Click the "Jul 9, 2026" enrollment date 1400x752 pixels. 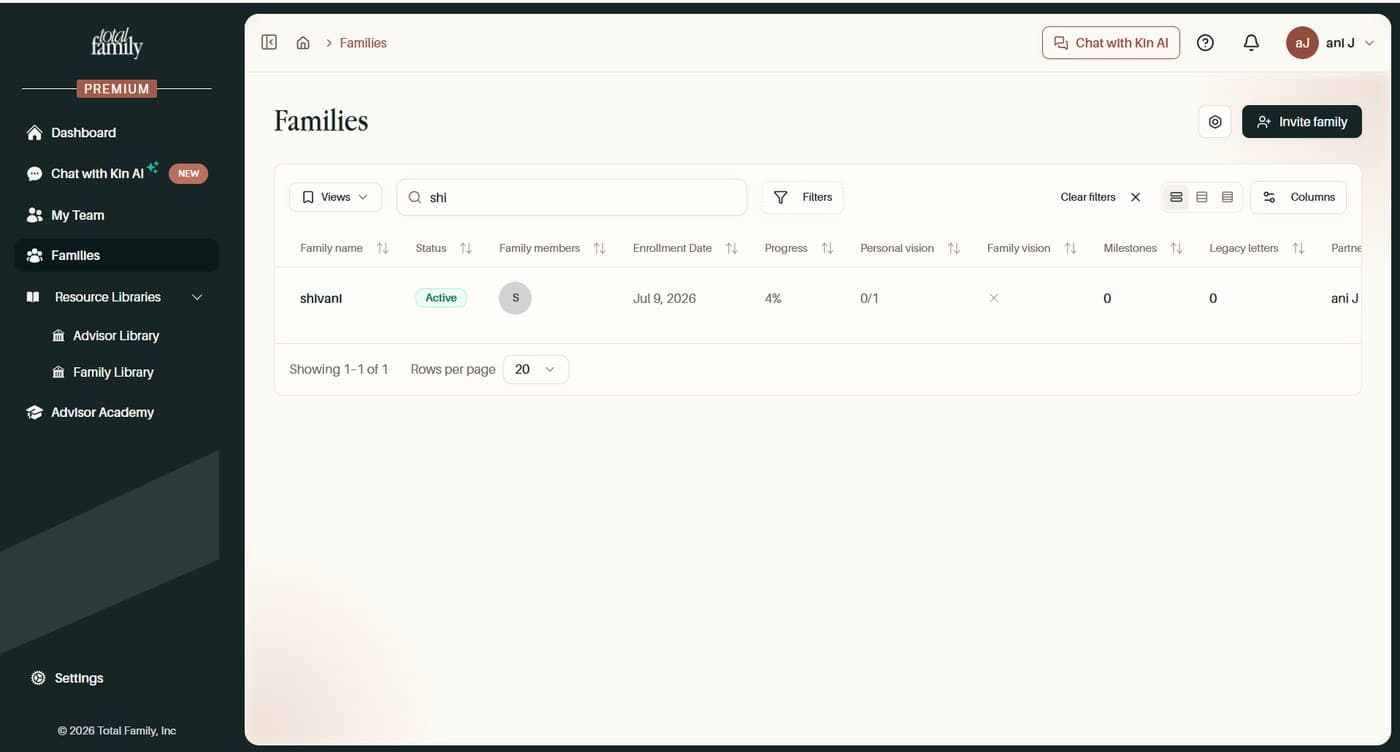(x=664, y=298)
